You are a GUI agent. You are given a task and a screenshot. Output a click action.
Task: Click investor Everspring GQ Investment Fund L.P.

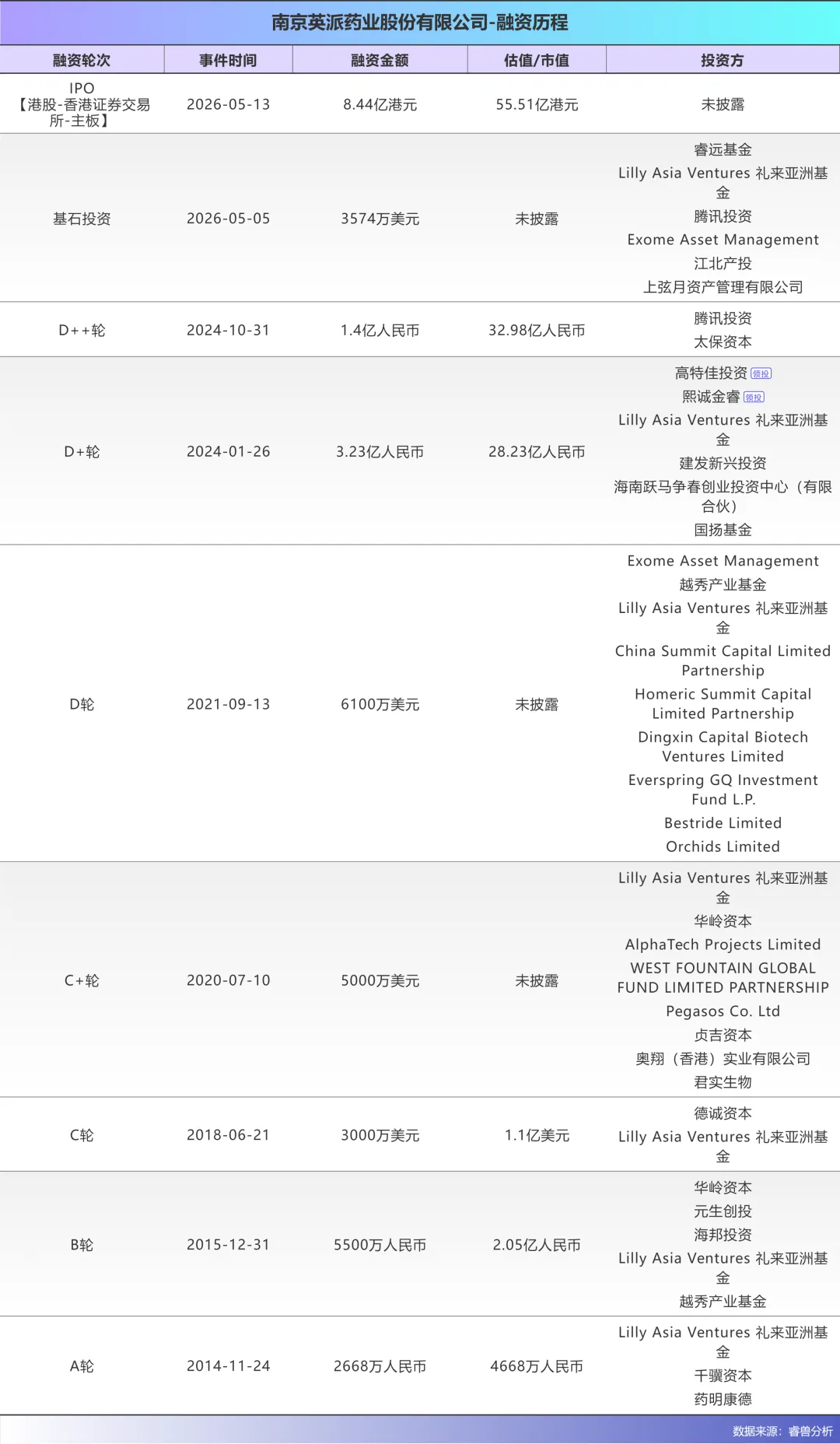[723, 789]
